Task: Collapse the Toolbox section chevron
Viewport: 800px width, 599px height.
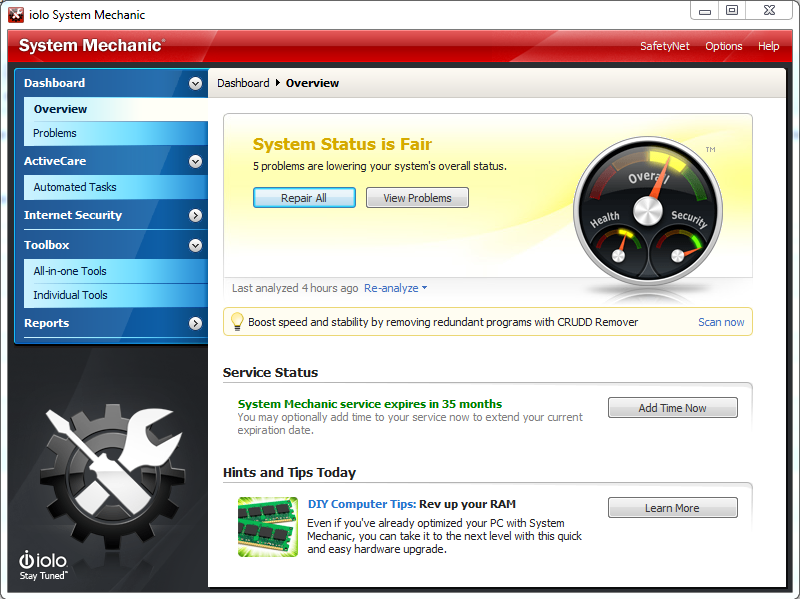Action: (195, 245)
